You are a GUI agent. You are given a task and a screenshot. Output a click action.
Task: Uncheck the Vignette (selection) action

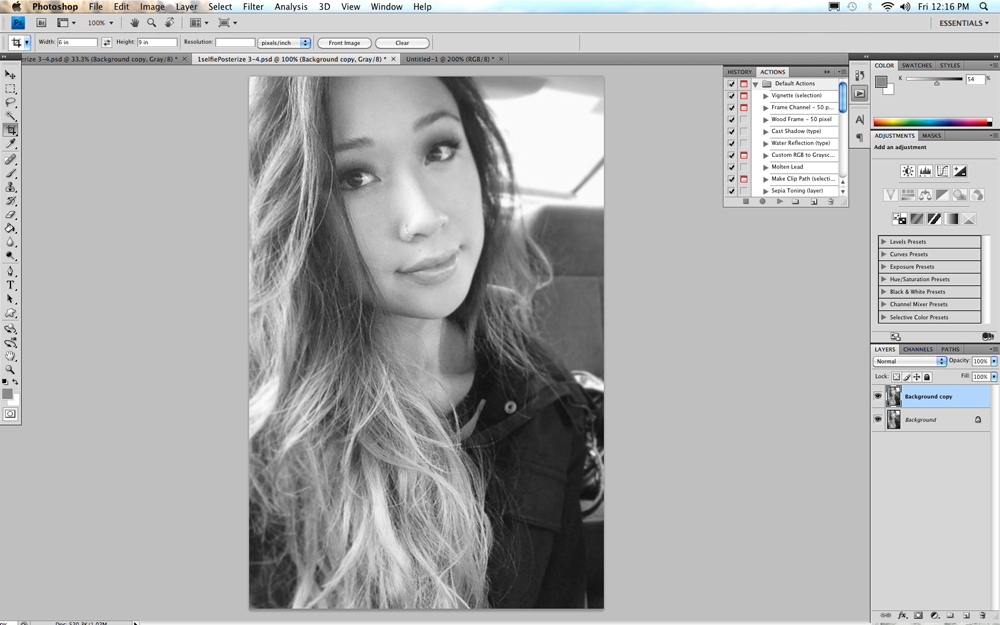732,96
